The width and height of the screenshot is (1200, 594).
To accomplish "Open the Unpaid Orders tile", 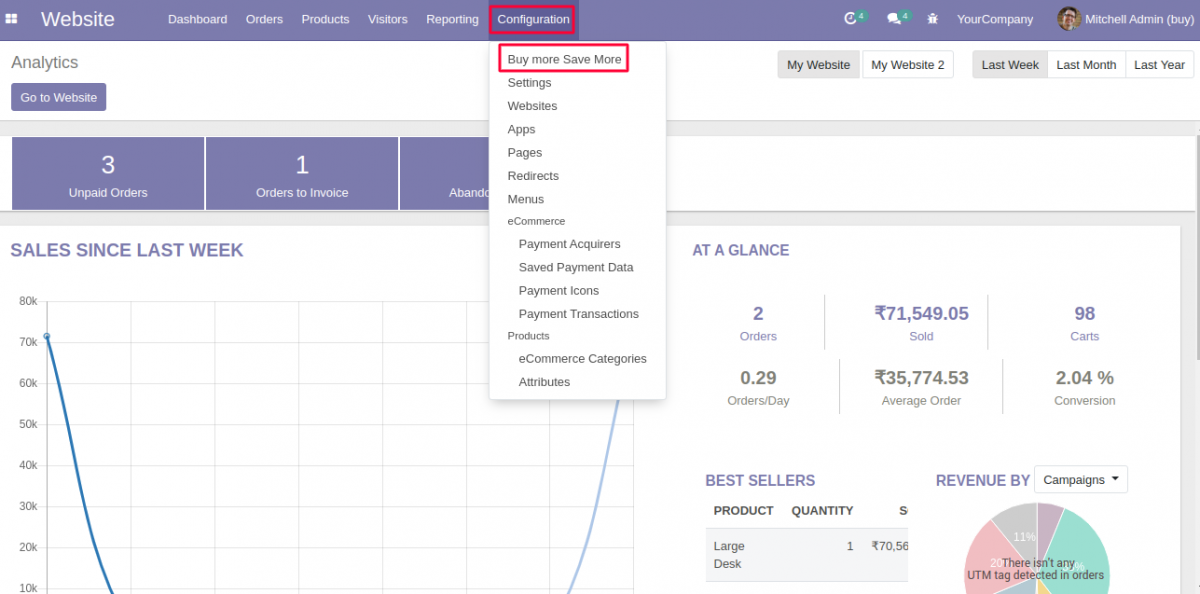I will (108, 174).
